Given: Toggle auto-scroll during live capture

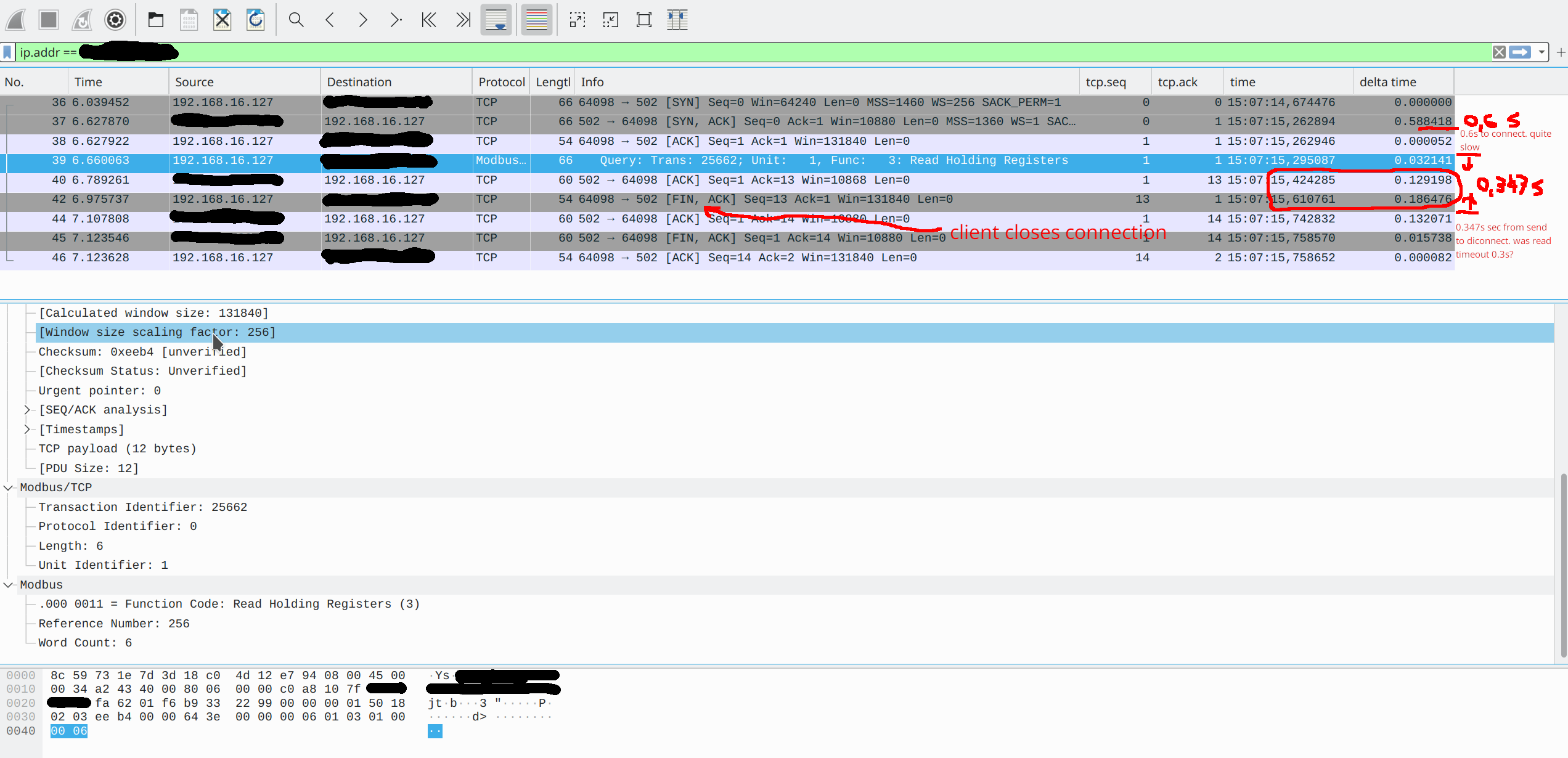Looking at the screenshot, I should click(496, 20).
